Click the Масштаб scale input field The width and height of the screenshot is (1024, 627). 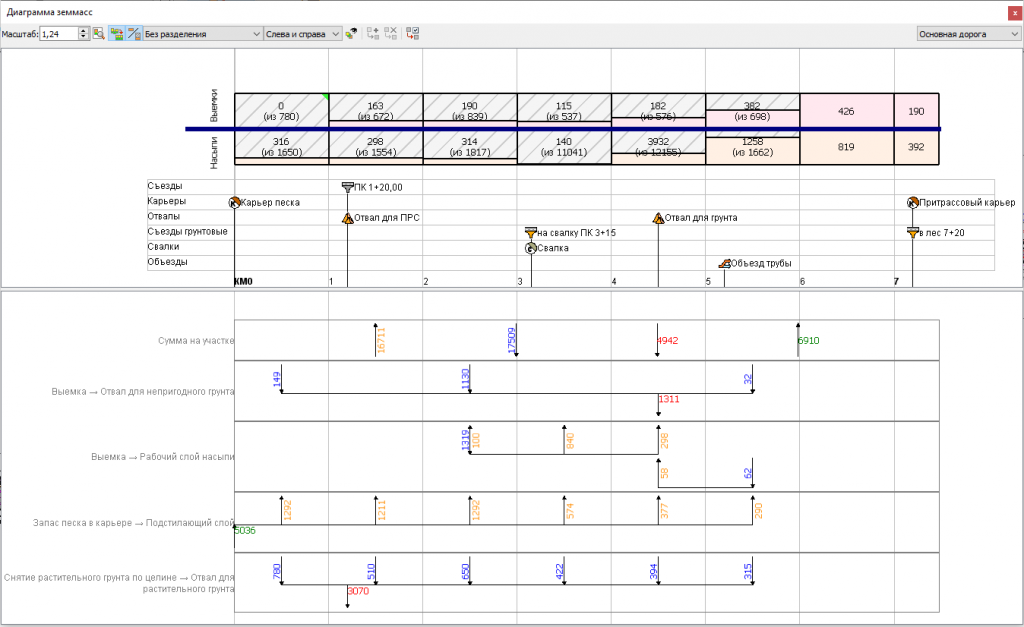(59, 34)
